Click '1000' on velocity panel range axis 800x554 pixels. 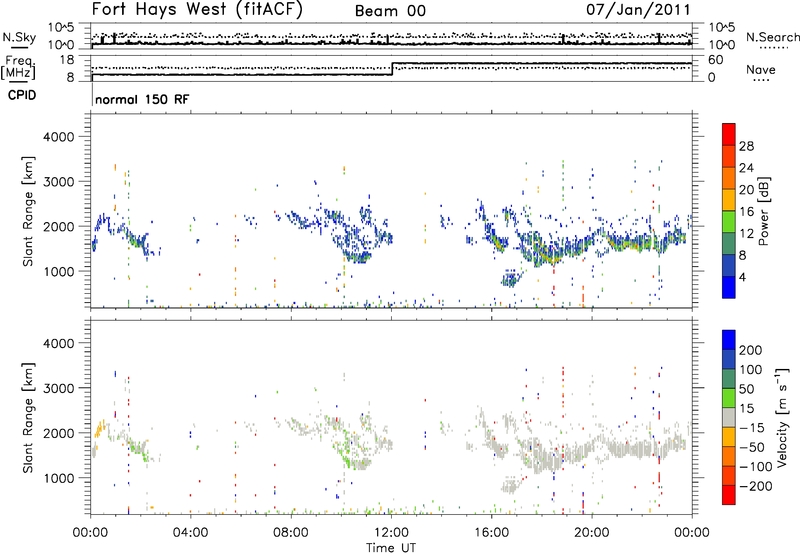58,478
